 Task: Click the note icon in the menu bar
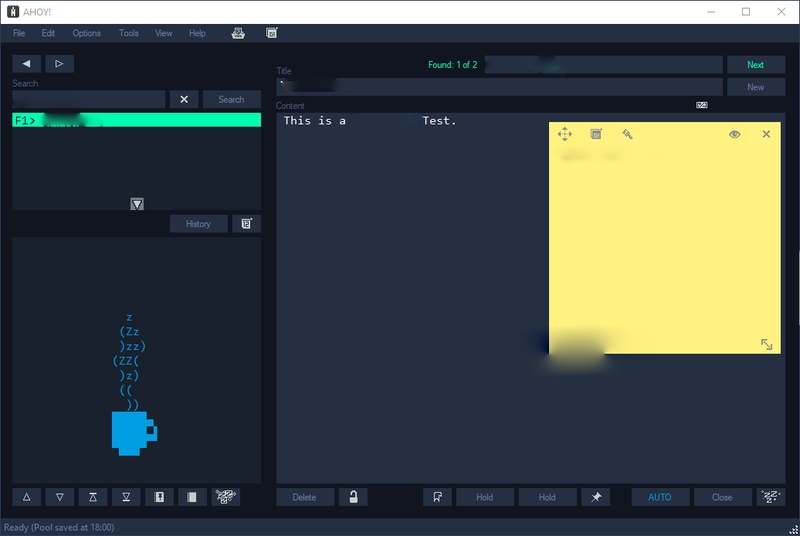click(272, 33)
